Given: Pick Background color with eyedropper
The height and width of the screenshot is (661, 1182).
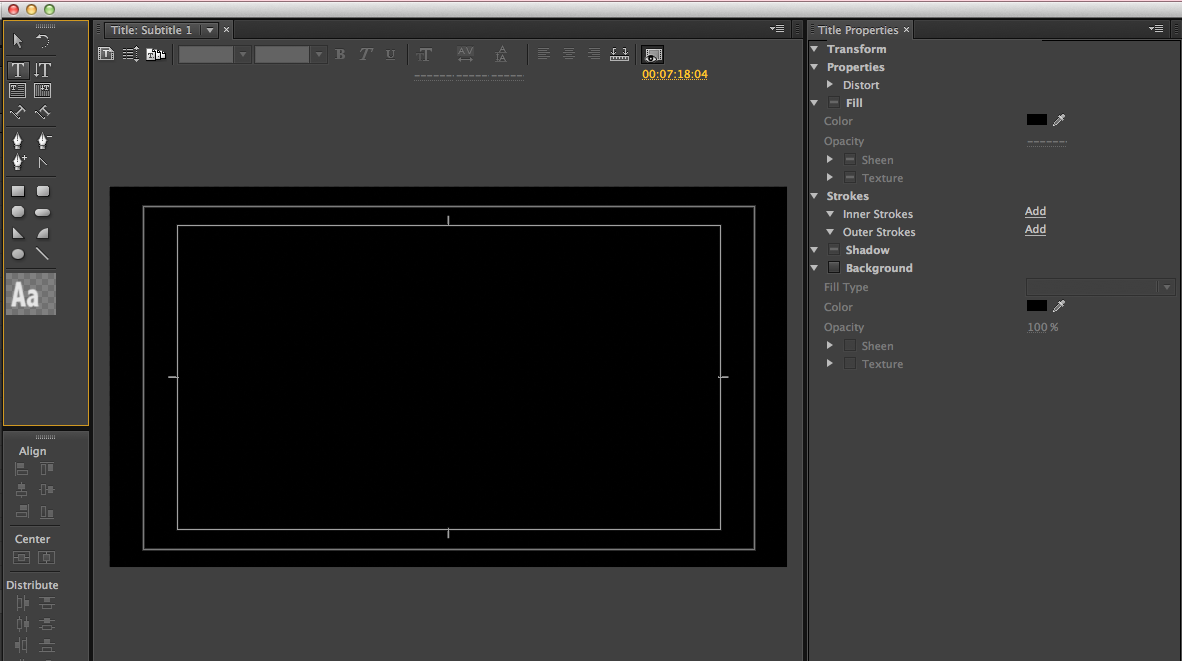Looking at the screenshot, I should [x=1059, y=306].
